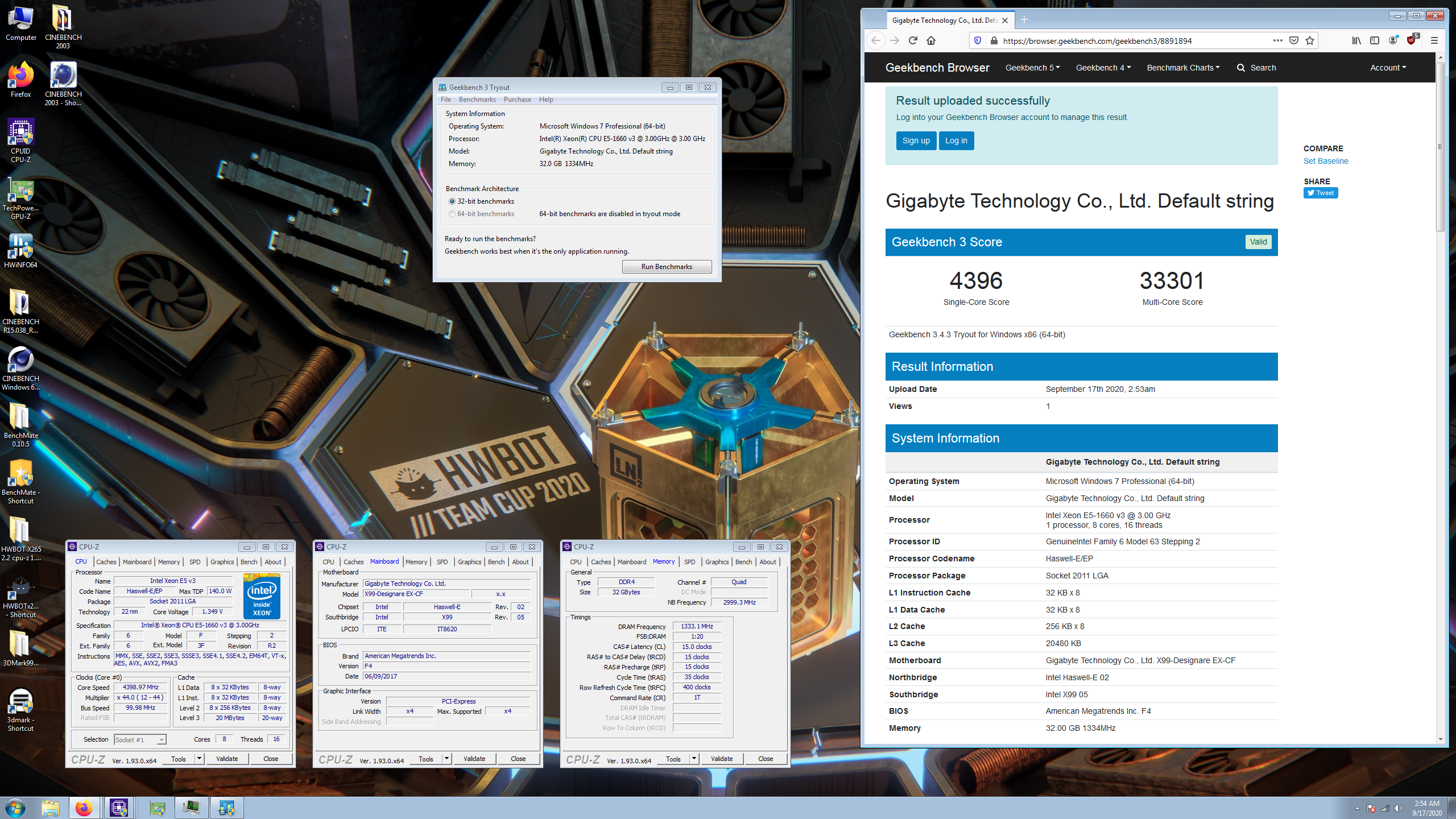
Task: Open CINEBENCH R15.038 folder icon
Action: (x=21, y=311)
